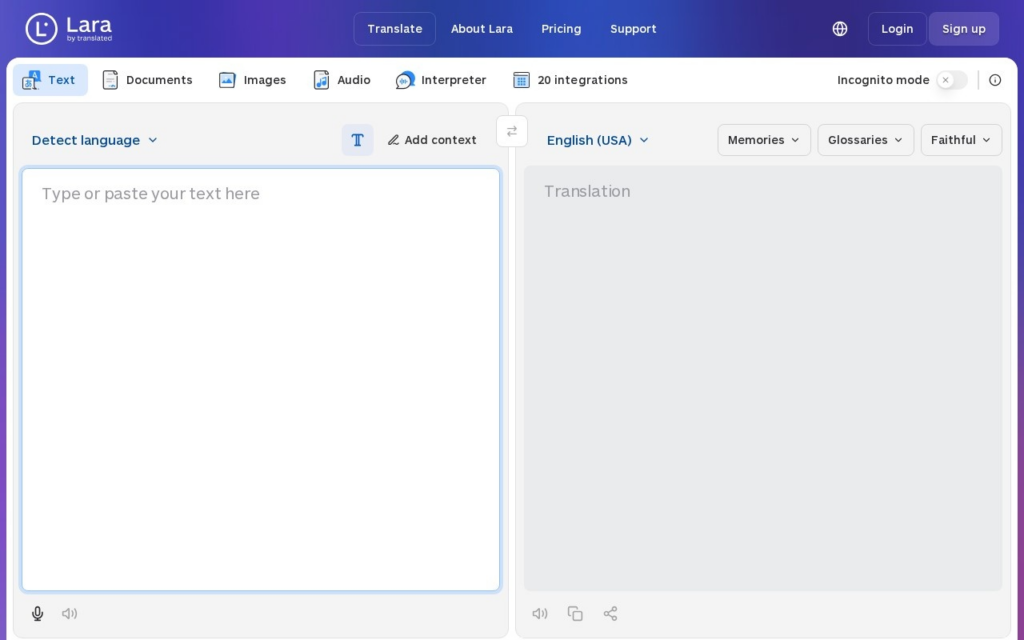This screenshot has height=640, width=1024.
Task: Switch to the Documents tab
Action: click(x=147, y=80)
